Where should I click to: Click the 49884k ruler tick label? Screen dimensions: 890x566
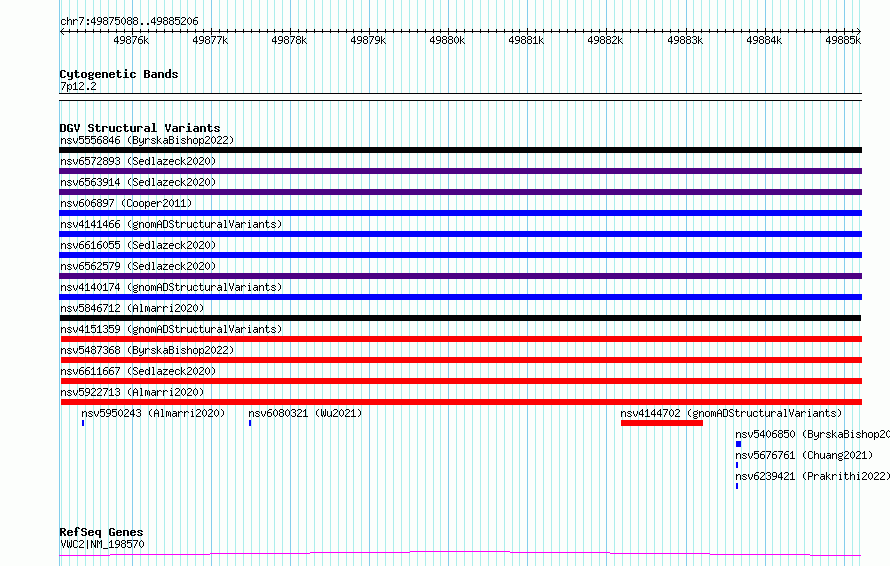click(x=763, y=40)
